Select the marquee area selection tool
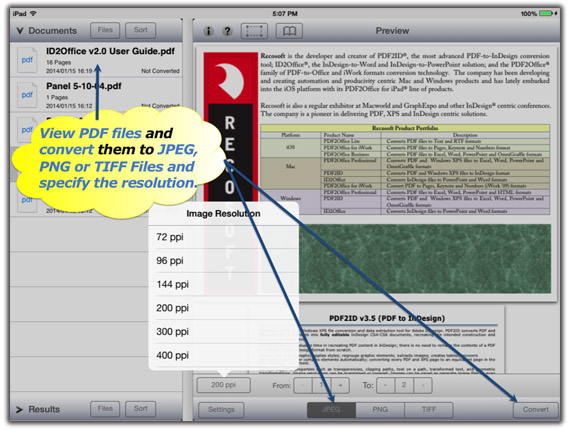570x430 pixels. [x=254, y=31]
